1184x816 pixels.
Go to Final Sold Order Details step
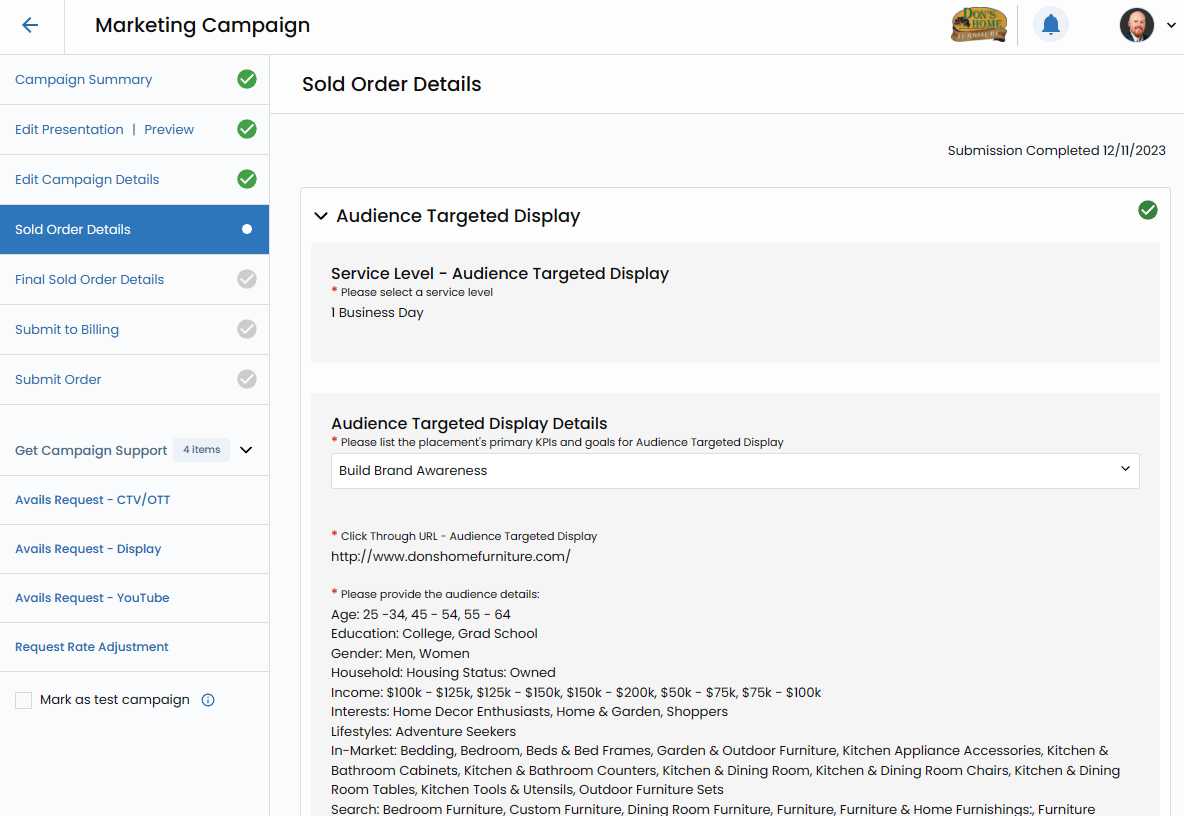pos(89,279)
